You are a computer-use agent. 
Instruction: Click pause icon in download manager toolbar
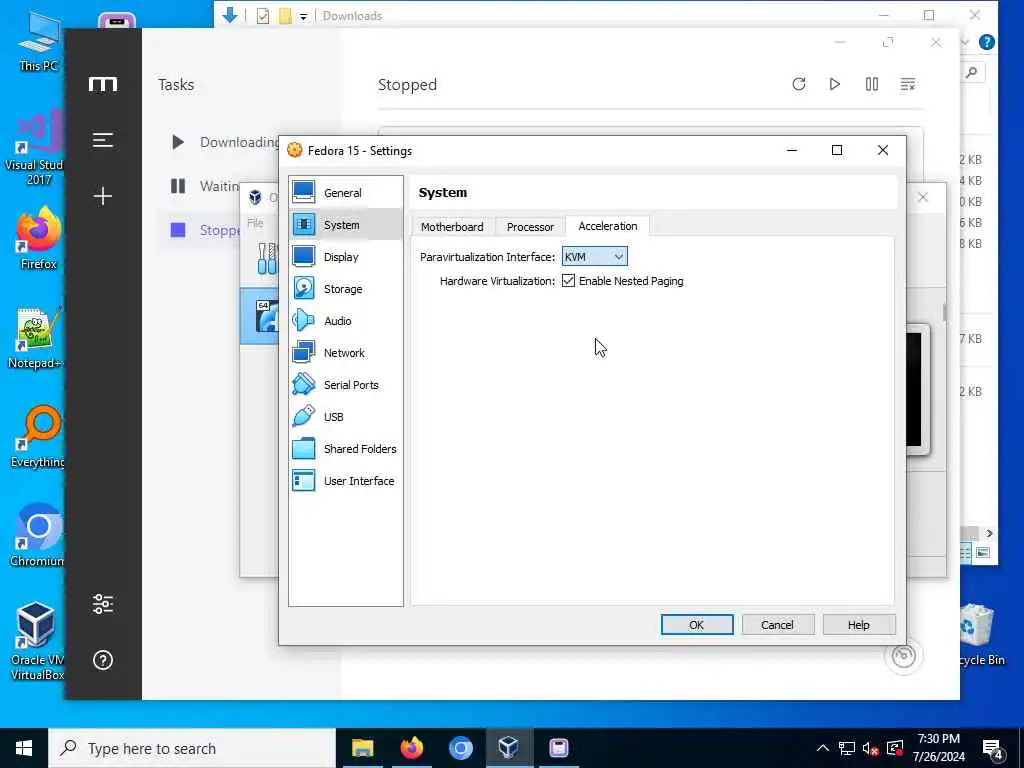[872, 84]
